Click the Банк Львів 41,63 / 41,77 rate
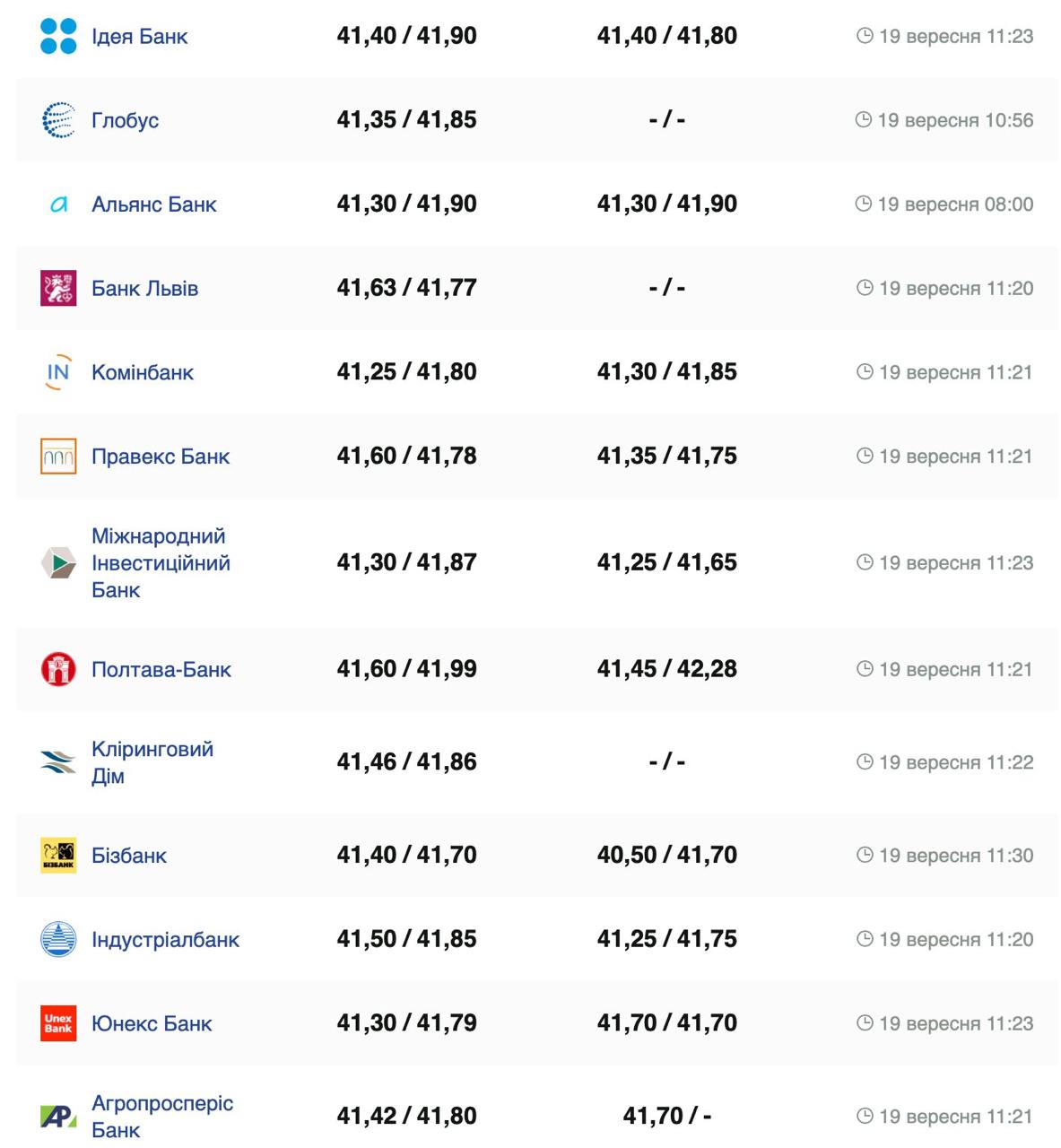This screenshot has width=1061, height=1148. 406,288
